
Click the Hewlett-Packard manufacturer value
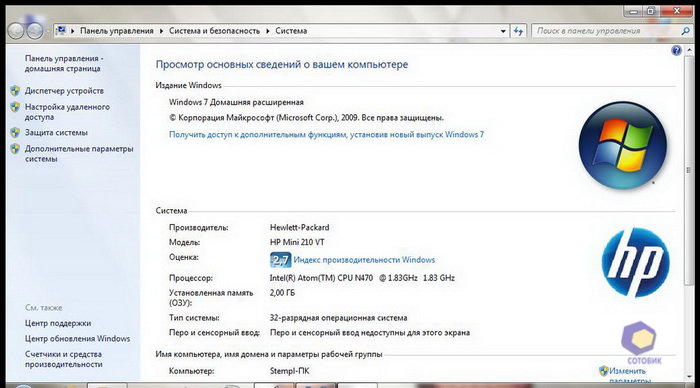(x=300, y=227)
